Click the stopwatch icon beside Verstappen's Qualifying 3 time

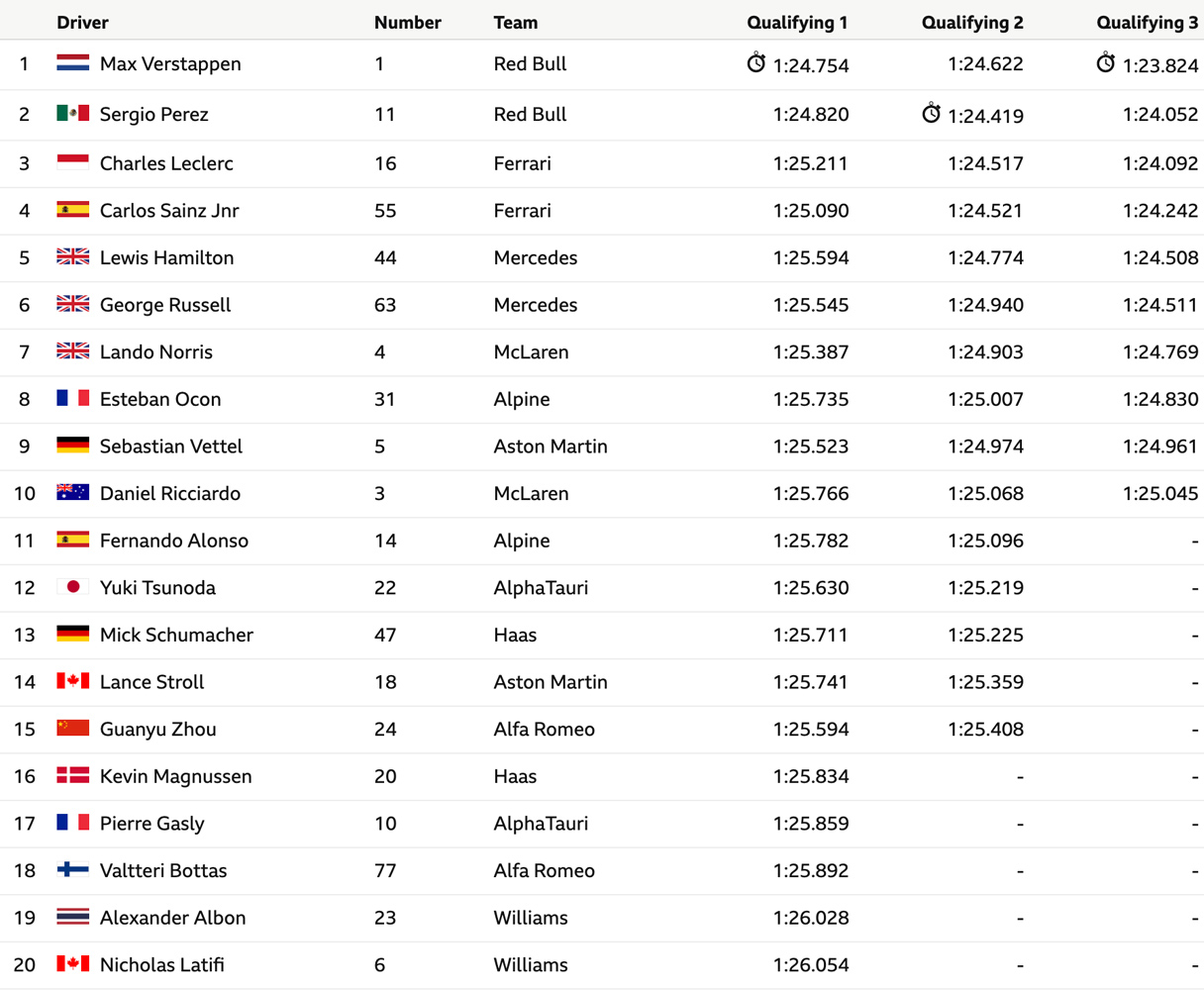click(x=1106, y=63)
